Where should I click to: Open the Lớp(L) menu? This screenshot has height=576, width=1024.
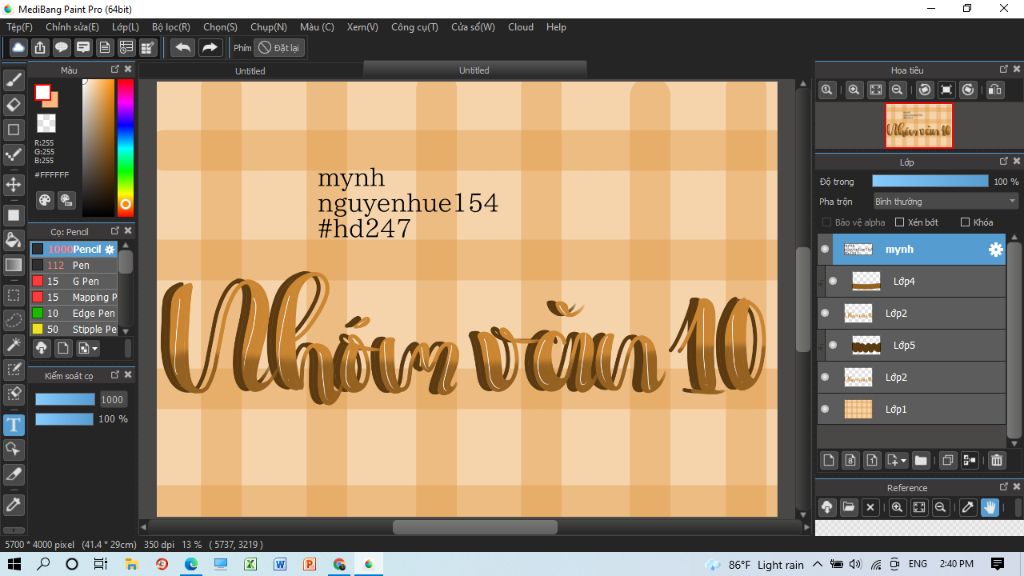tap(125, 27)
